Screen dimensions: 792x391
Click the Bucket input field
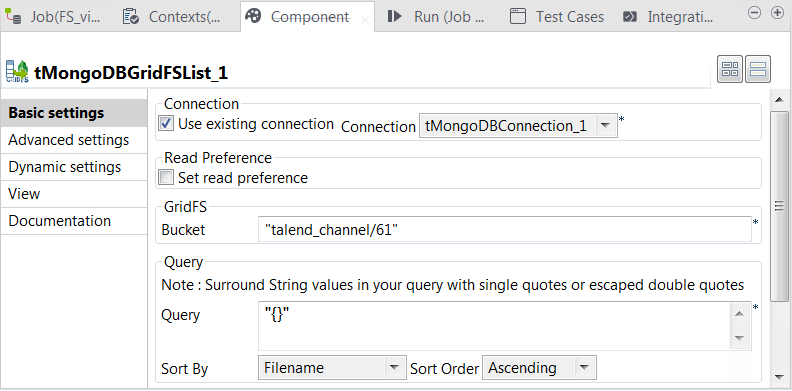(504, 230)
